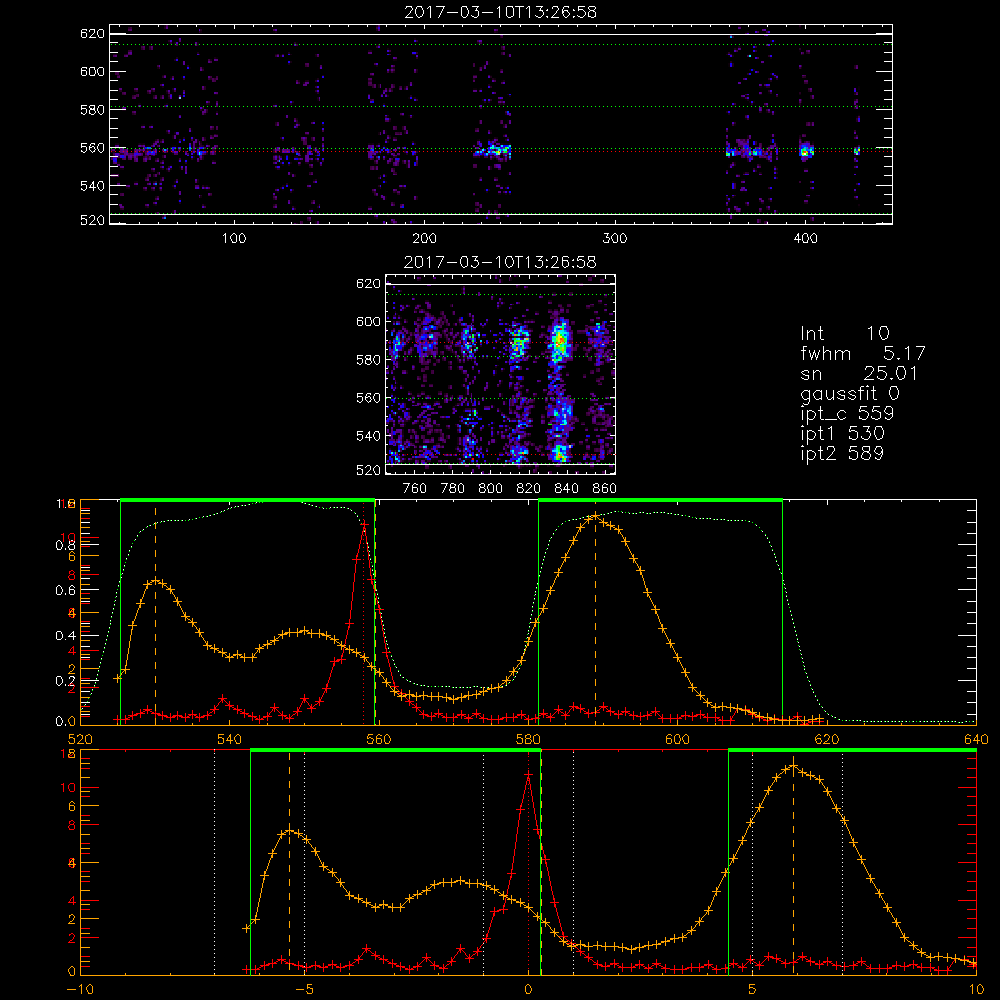Click the x-axis label 400 on the top plot

click(x=805, y=239)
